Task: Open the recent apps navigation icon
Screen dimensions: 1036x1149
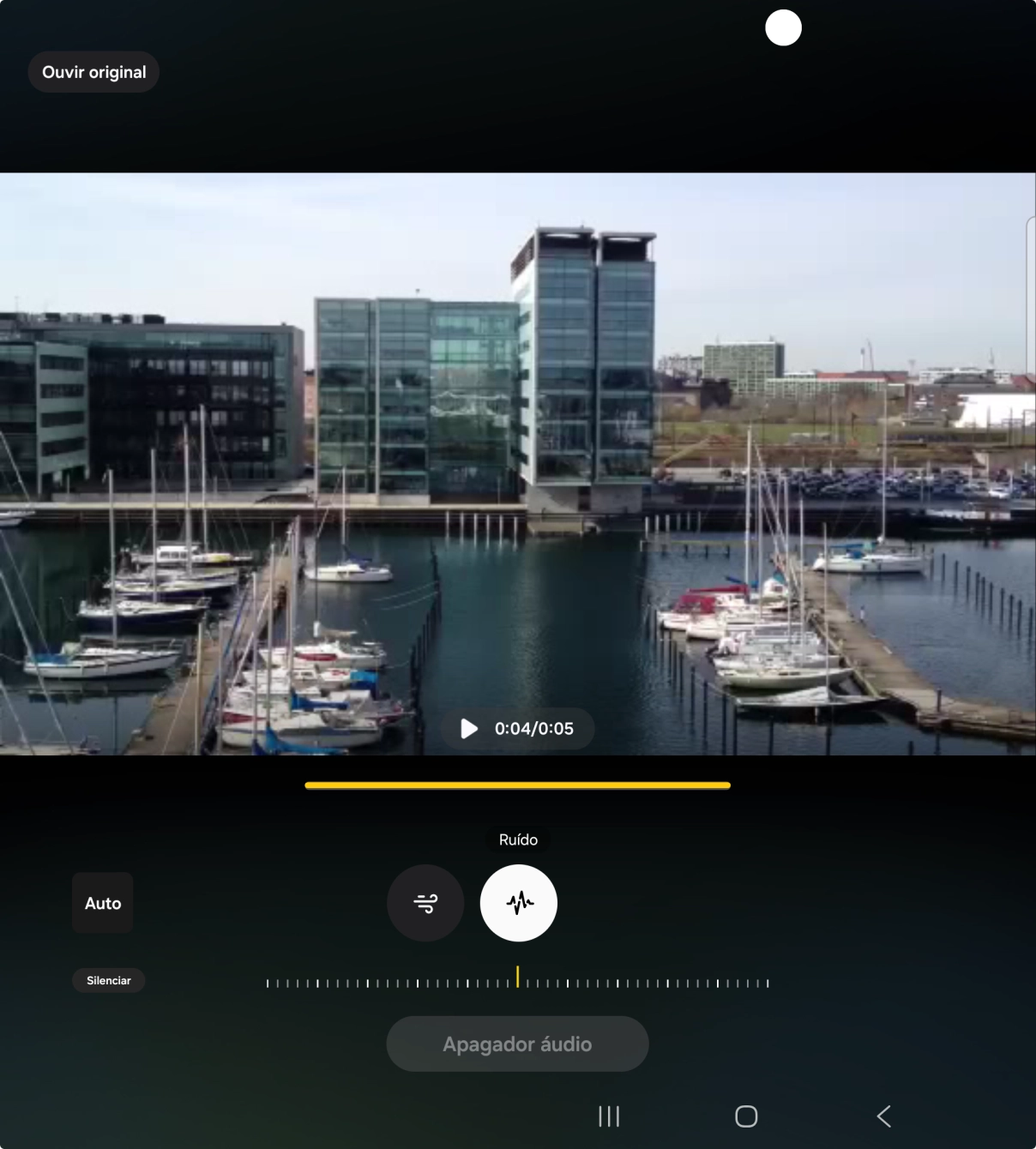Action: pos(609,1116)
